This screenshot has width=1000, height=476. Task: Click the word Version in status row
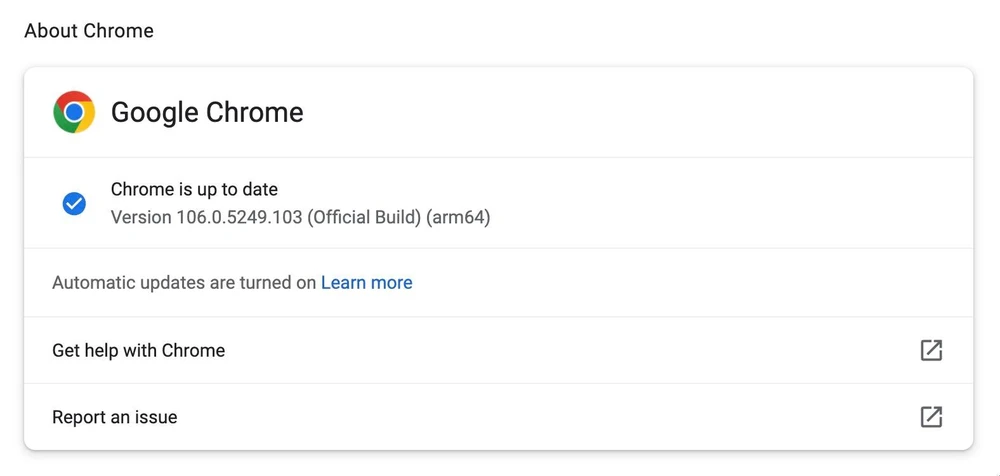pos(141,217)
